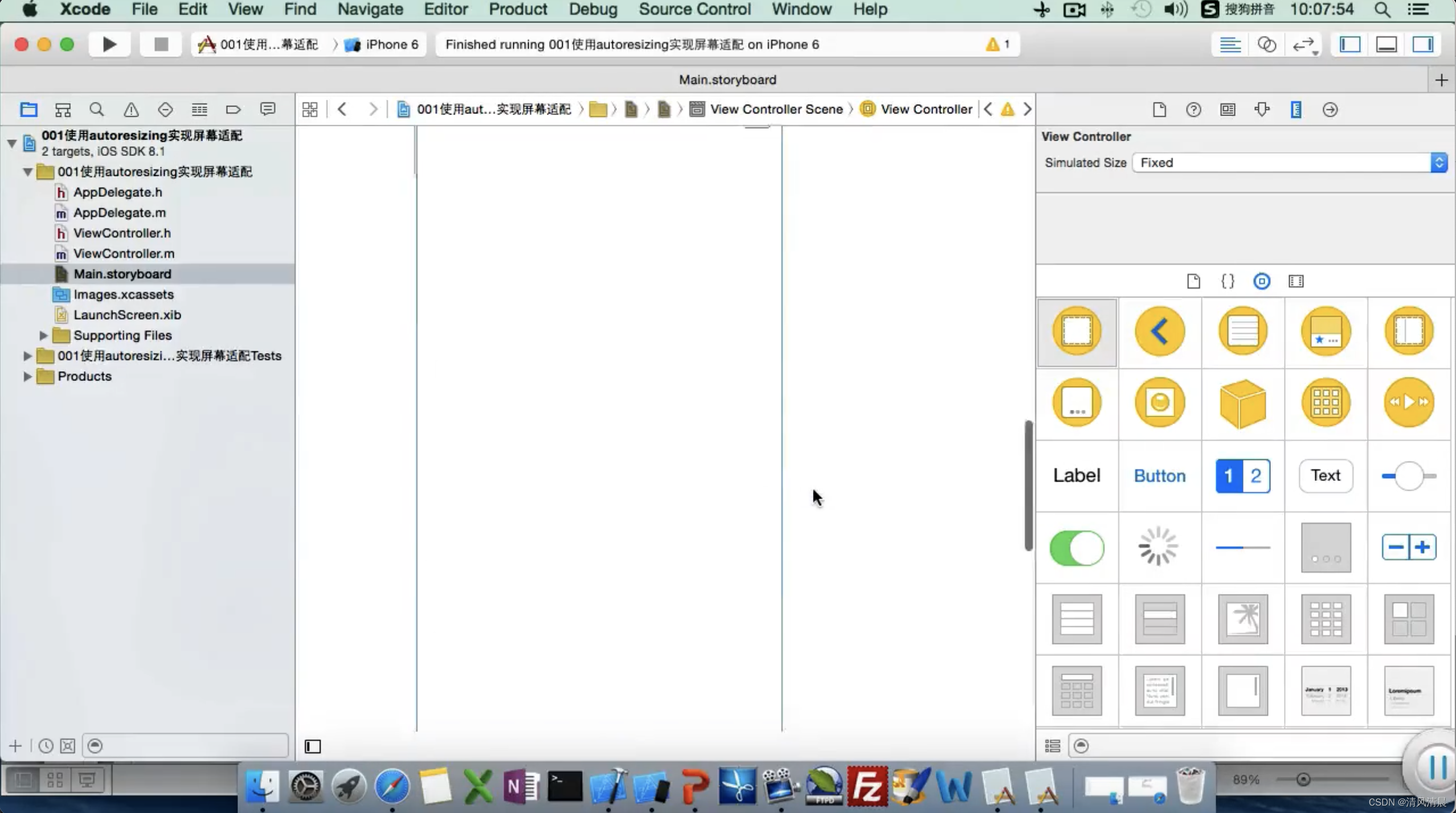
Task: Select the Activity Indicator icon
Action: (1159, 546)
